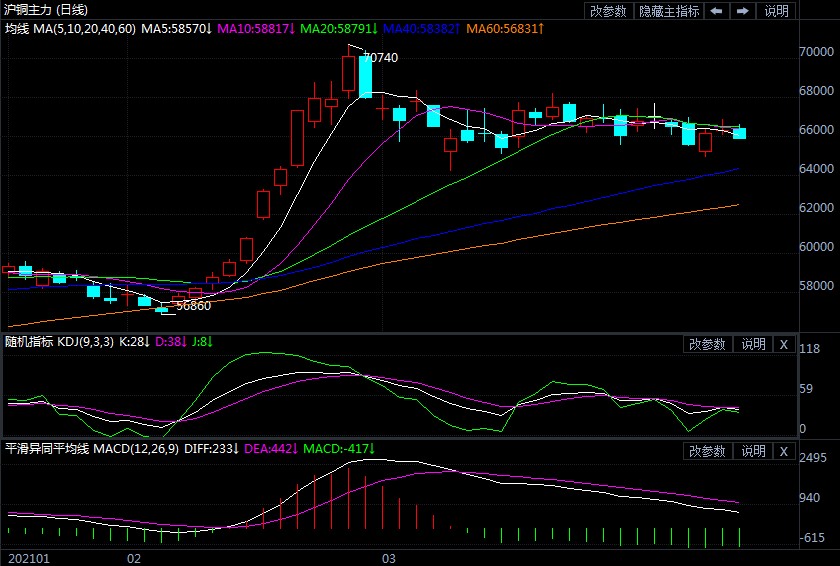Click the right arrow navigation button
Image resolution: width=840 pixels, height=566 pixels.
(742, 11)
